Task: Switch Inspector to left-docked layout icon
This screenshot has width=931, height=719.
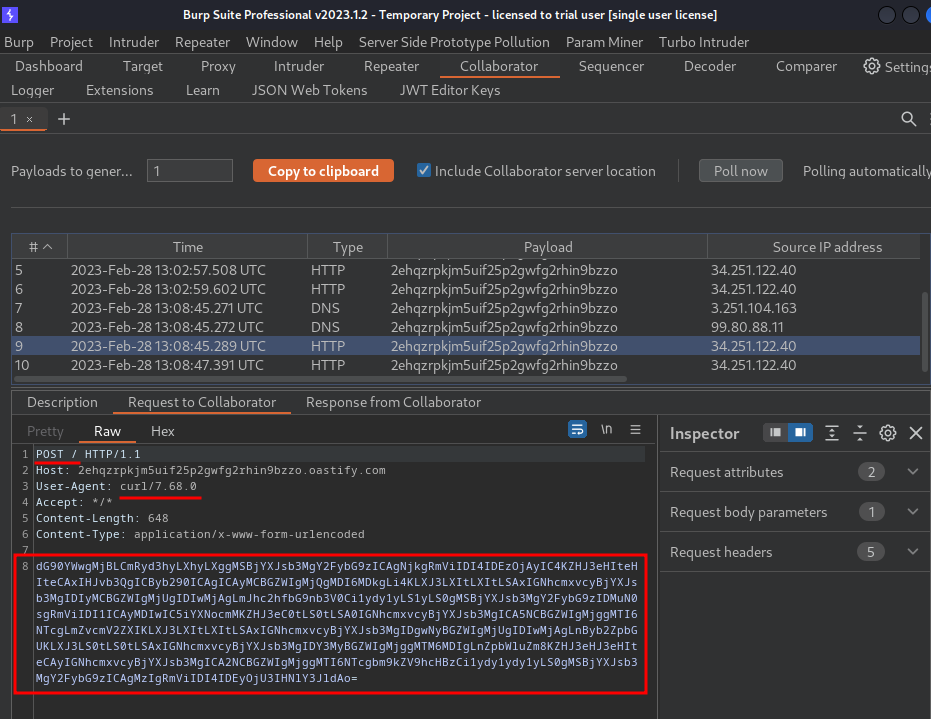Action: tap(775, 432)
